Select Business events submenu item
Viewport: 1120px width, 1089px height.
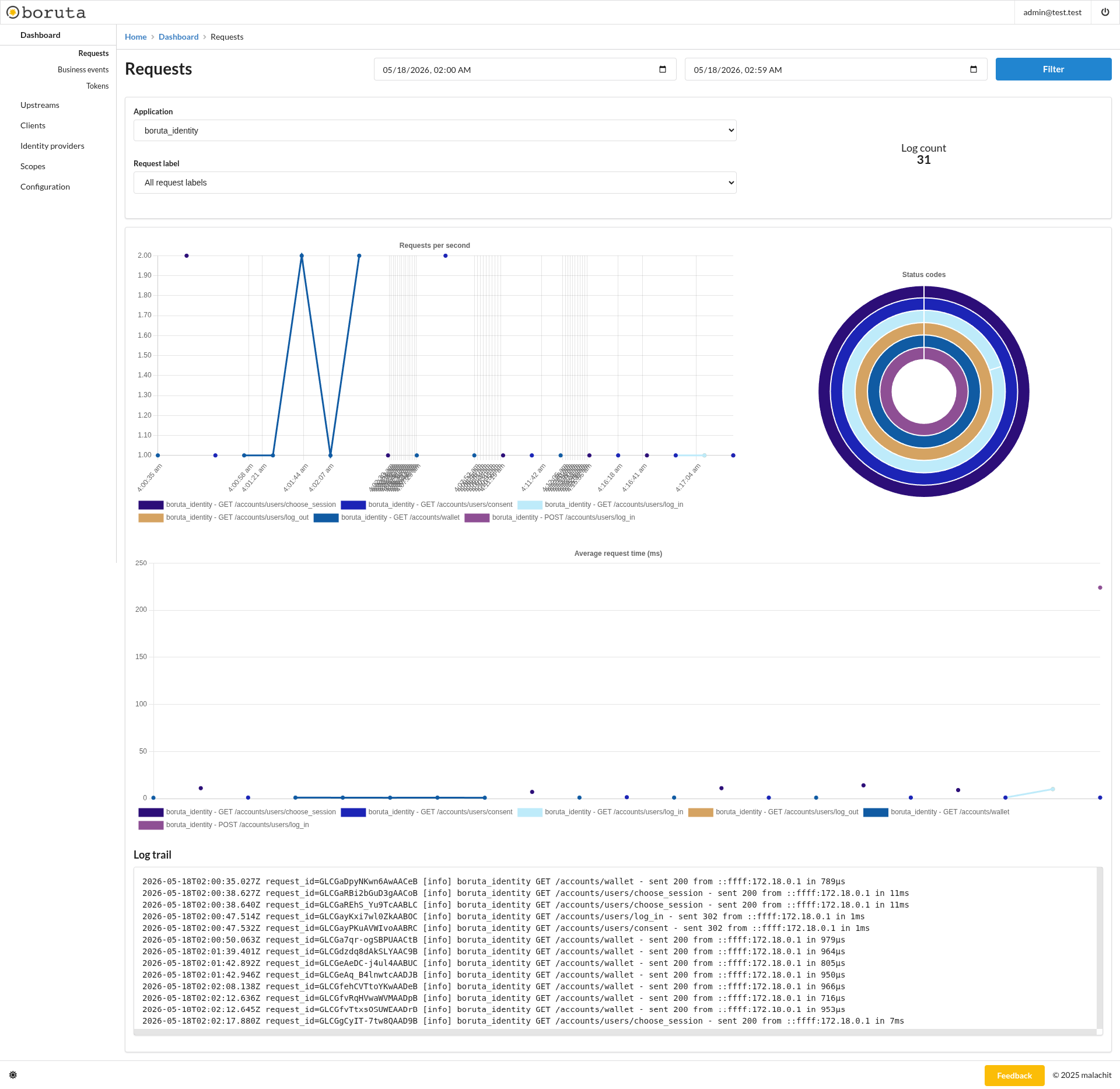tap(83, 69)
